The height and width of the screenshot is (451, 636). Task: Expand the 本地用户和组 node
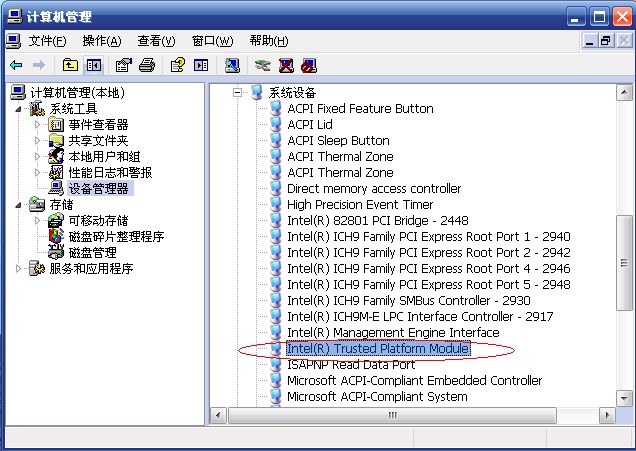[x=37, y=157]
